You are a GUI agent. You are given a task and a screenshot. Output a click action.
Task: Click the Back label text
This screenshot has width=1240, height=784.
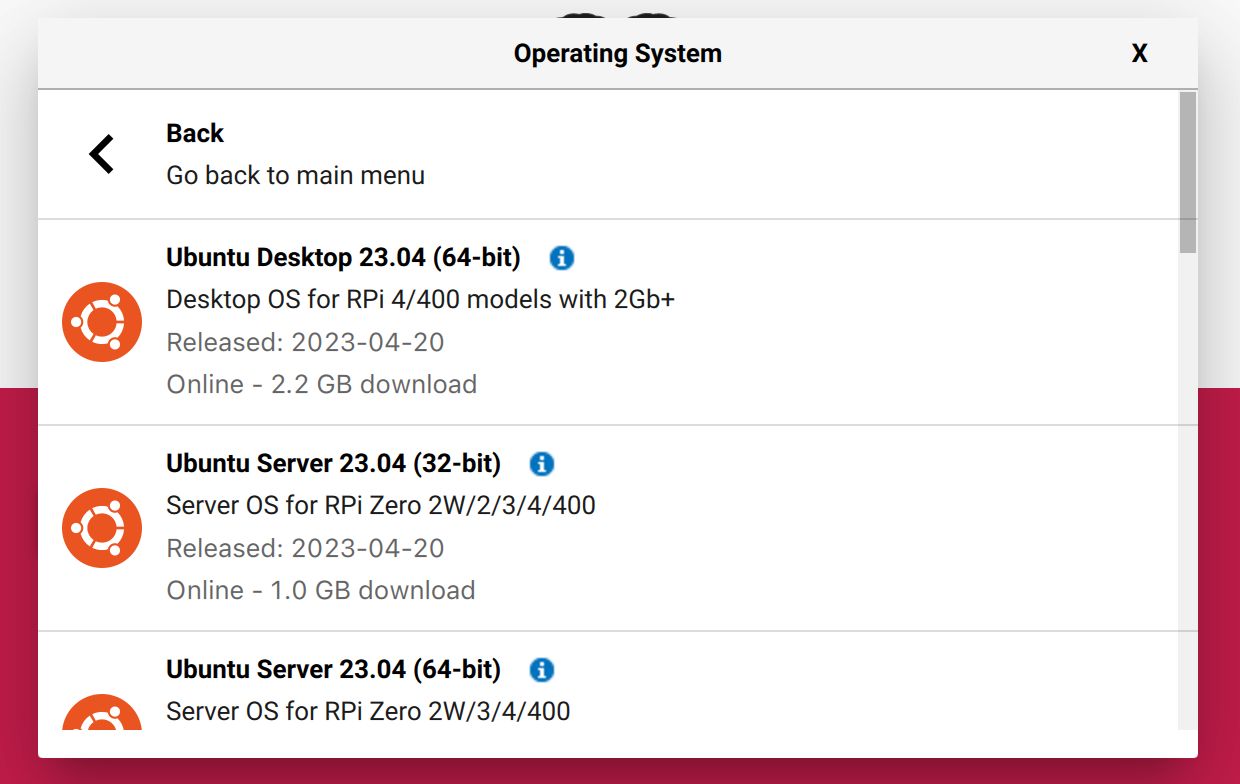click(194, 133)
